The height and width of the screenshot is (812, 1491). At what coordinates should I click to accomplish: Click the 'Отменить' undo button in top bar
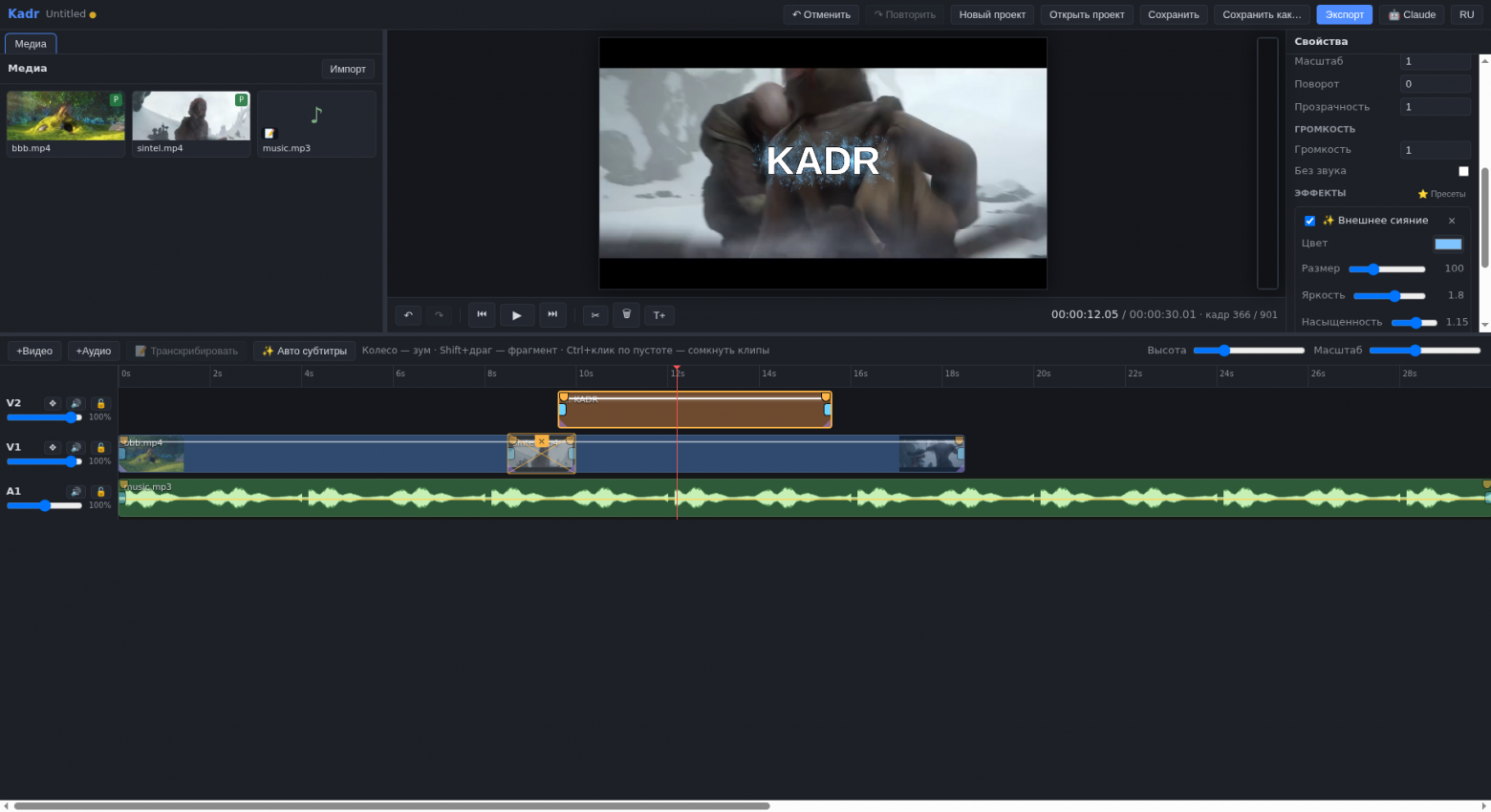[821, 14]
